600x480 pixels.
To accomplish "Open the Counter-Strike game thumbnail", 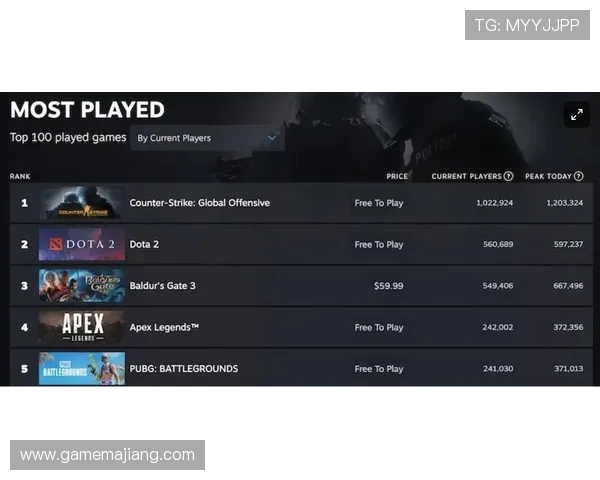I will coord(82,203).
